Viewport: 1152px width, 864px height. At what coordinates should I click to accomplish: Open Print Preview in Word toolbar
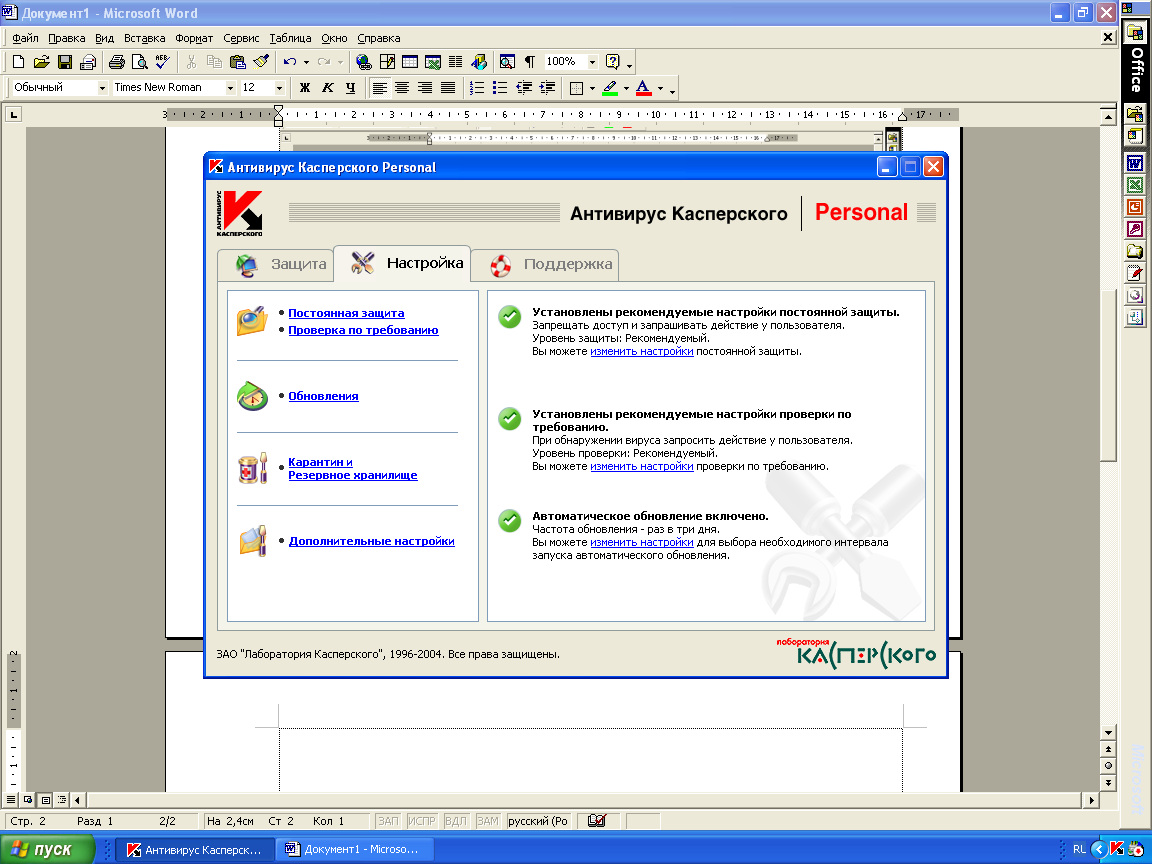(140, 62)
